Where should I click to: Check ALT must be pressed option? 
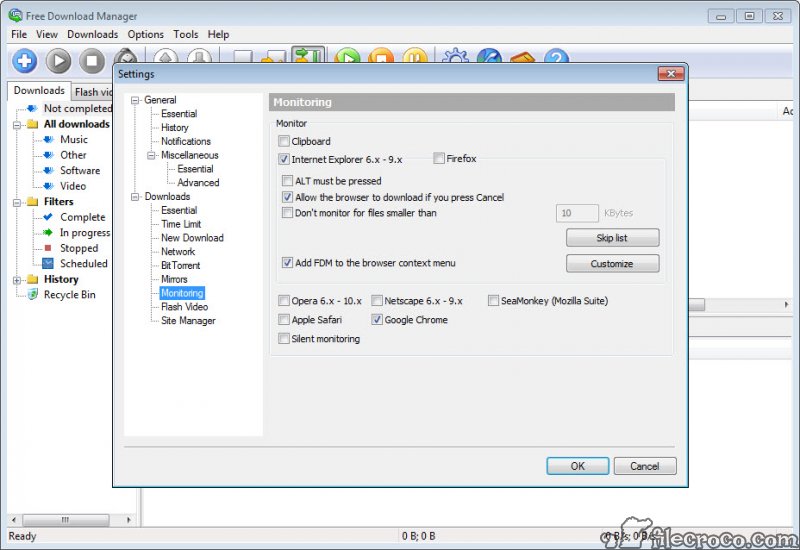288,181
